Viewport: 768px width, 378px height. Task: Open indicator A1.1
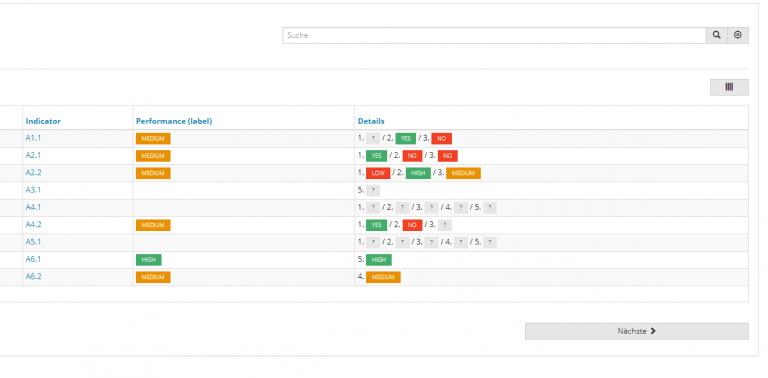pos(33,138)
